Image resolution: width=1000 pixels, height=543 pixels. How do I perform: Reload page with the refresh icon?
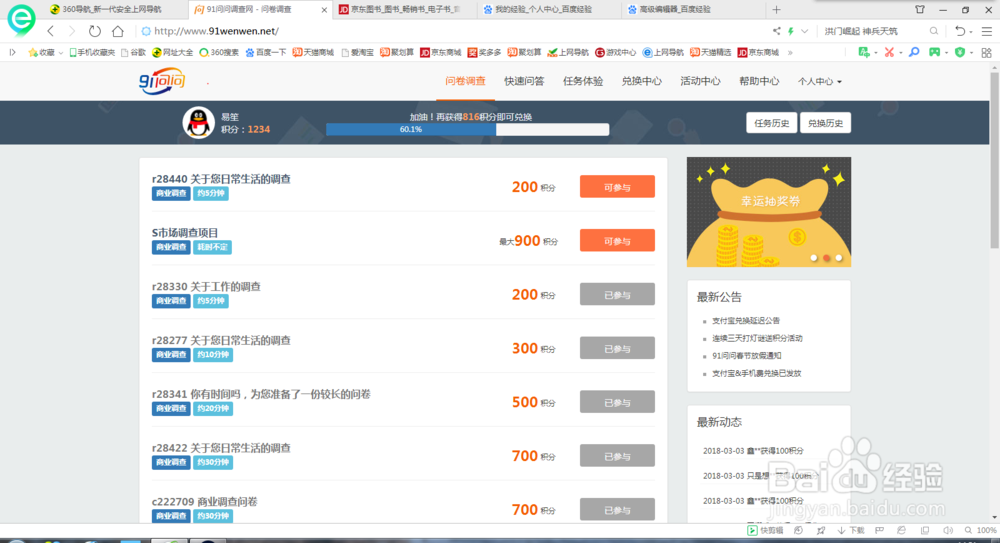[x=94, y=31]
